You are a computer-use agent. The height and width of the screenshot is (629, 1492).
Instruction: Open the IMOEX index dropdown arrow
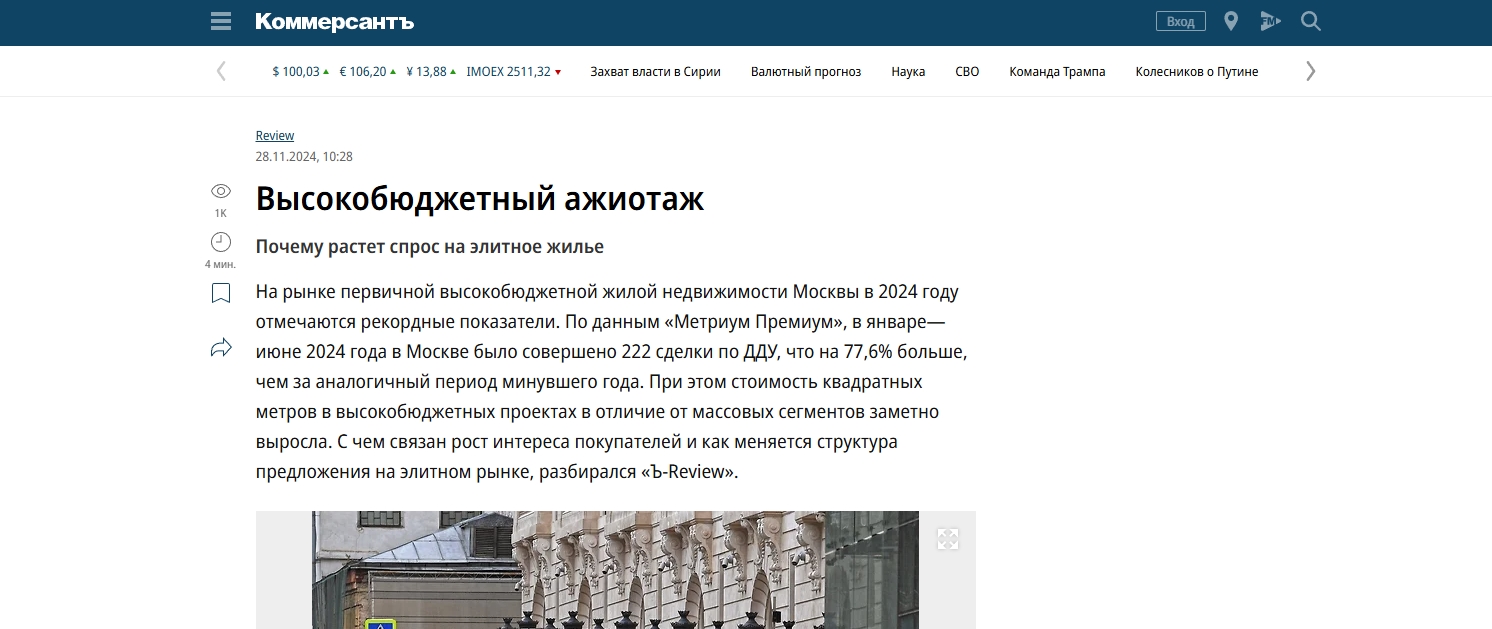tap(557, 71)
